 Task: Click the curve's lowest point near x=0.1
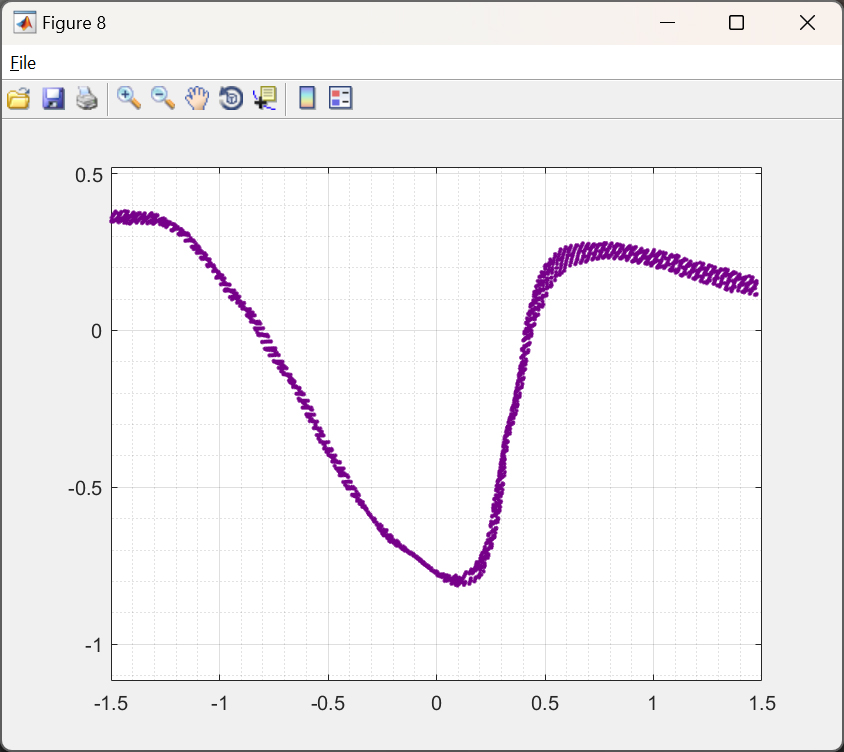coord(458,579)
